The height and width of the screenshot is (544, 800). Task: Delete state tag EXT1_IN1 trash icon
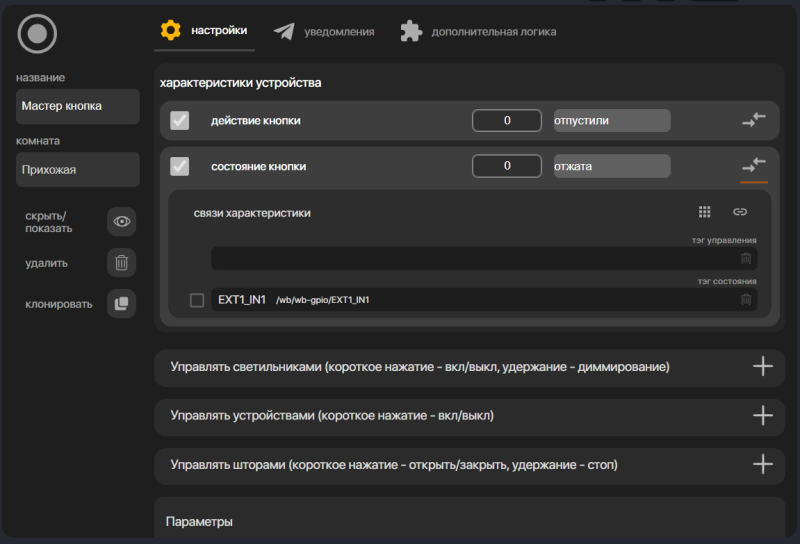746,300
